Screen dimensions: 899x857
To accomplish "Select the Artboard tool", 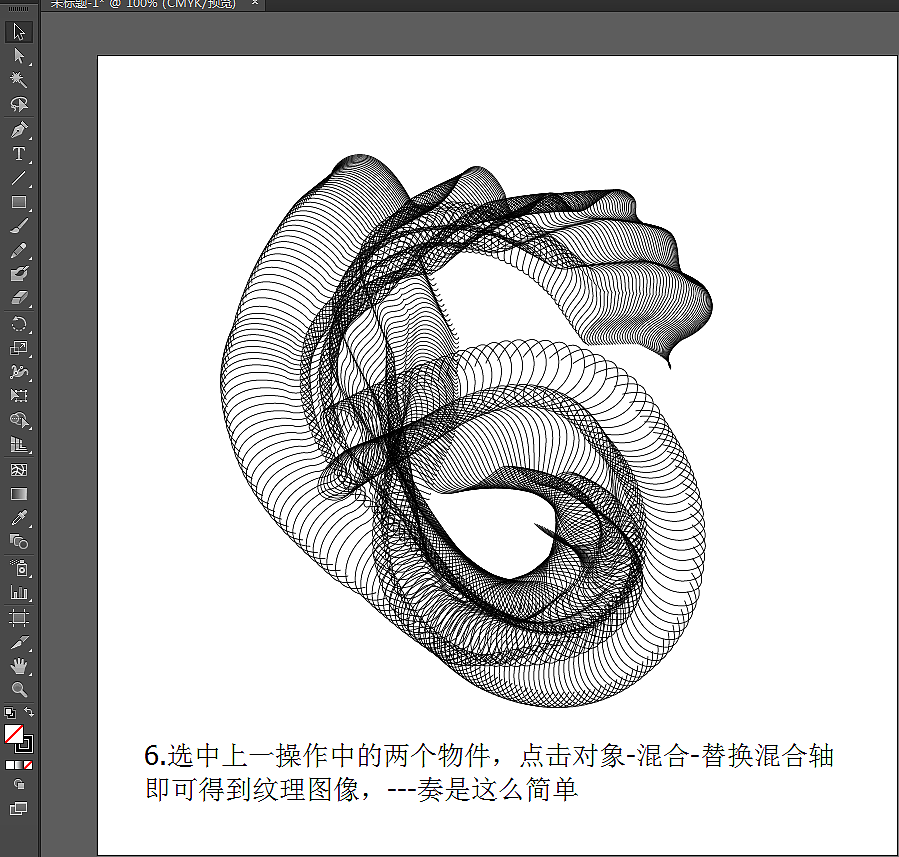I will [18, 618].
